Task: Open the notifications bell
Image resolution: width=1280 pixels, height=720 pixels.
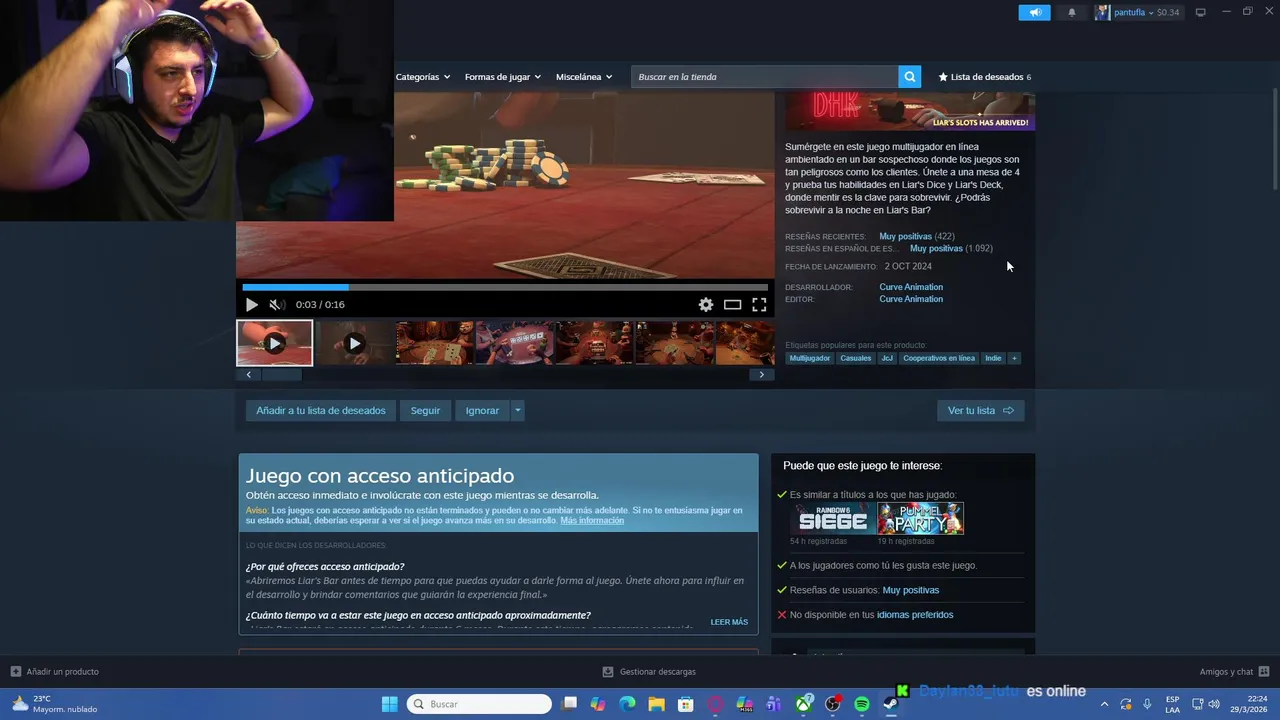Action: (x=1072, y=12)
